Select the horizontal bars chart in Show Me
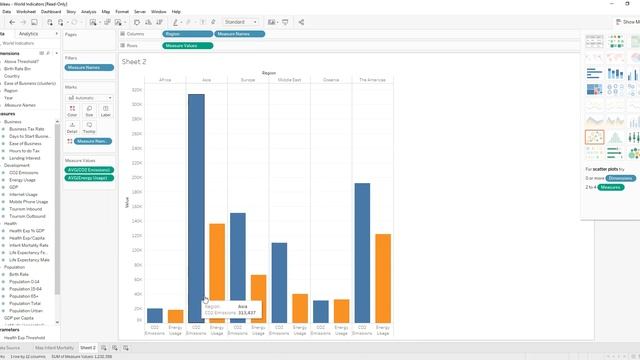 [x=594, y=73]
